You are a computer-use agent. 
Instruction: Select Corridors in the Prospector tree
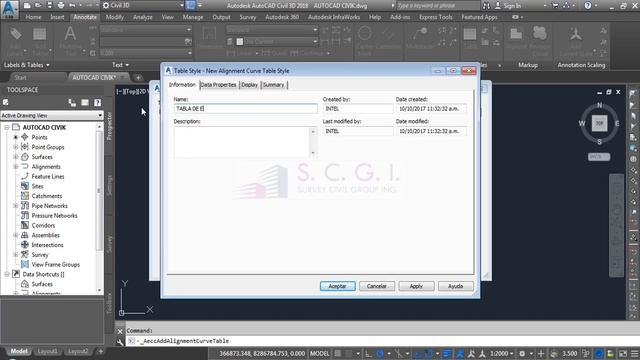click(43, 225)
